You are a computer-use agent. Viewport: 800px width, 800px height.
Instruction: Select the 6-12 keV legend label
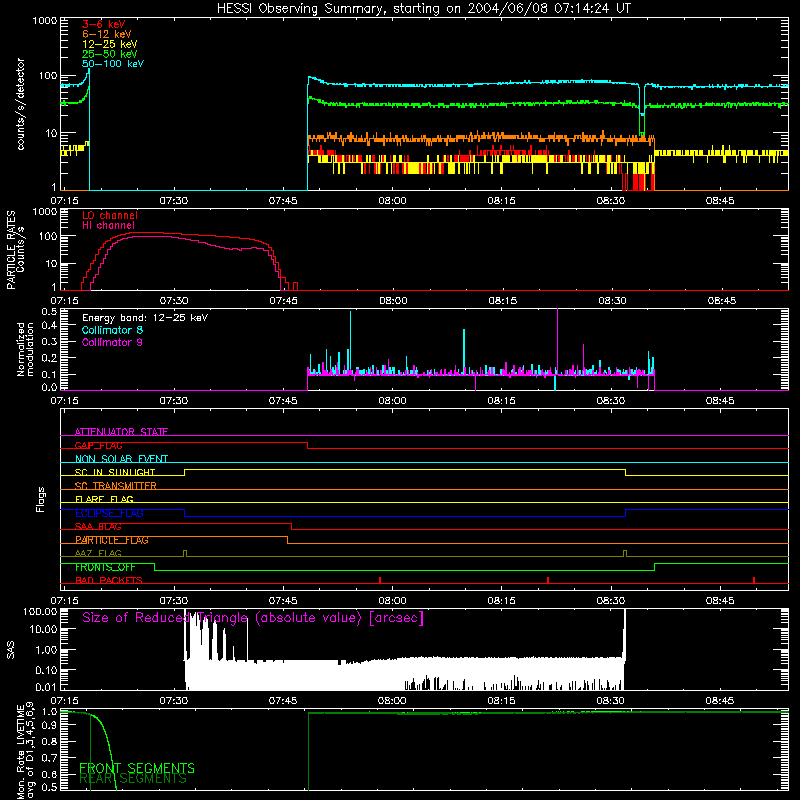point(107,34)
